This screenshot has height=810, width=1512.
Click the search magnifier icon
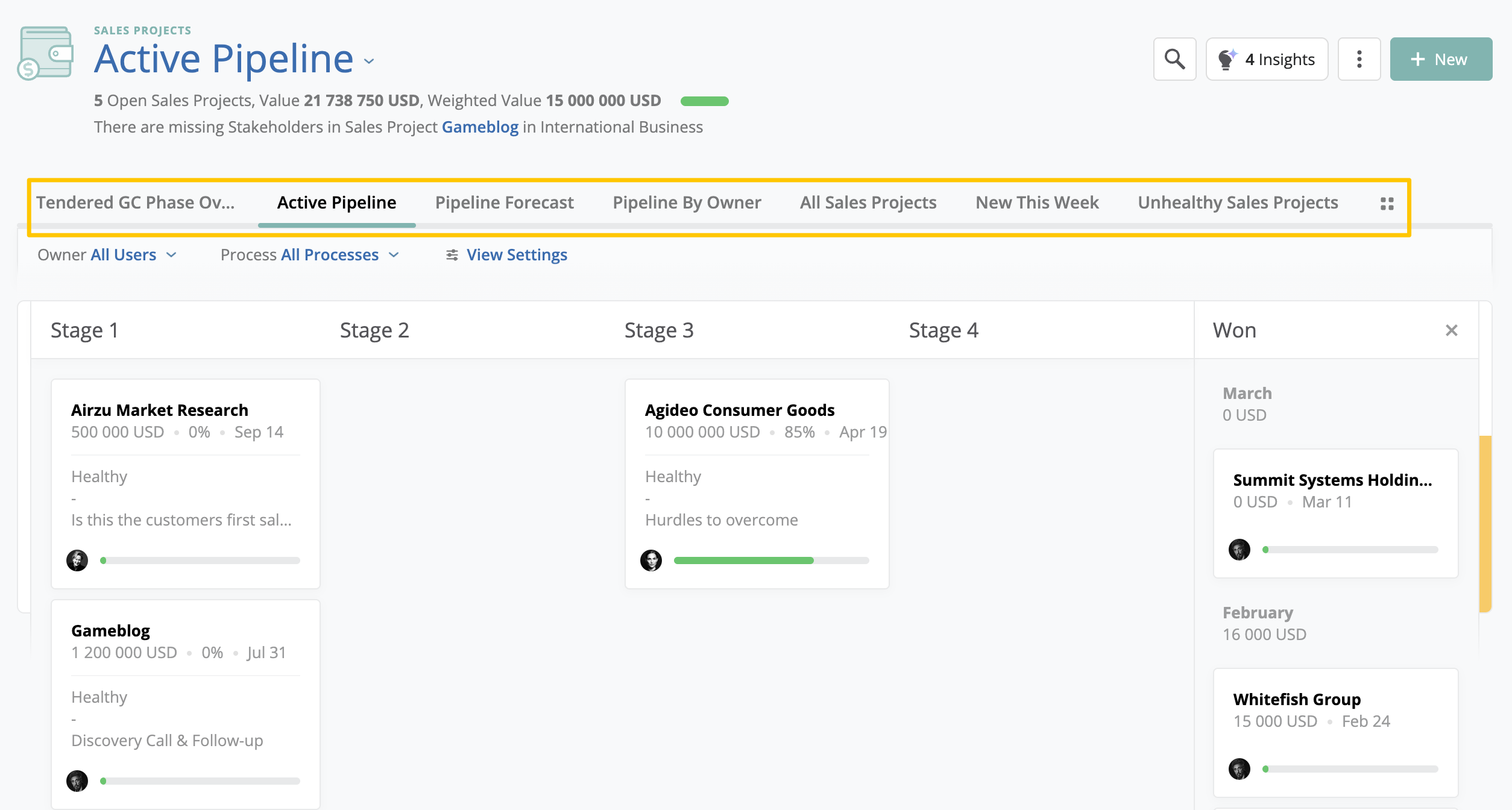(1174, 59)
